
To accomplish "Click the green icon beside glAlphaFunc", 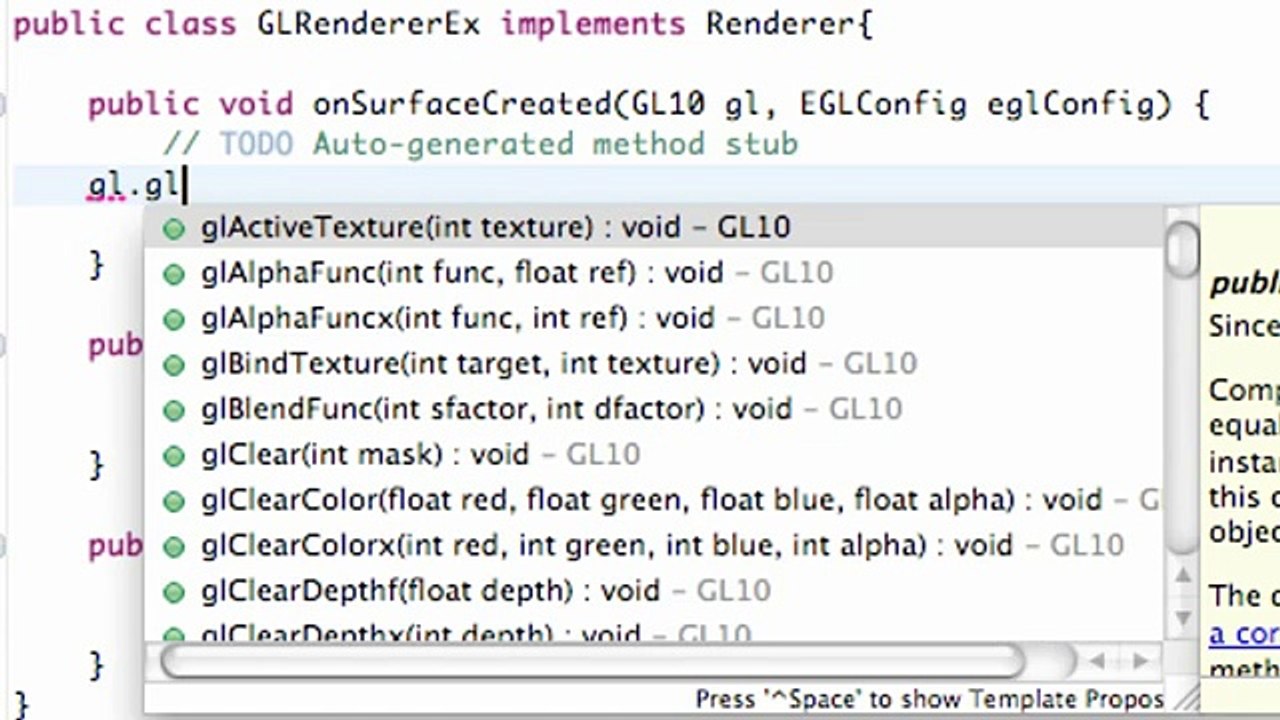I will coord(174,274).
